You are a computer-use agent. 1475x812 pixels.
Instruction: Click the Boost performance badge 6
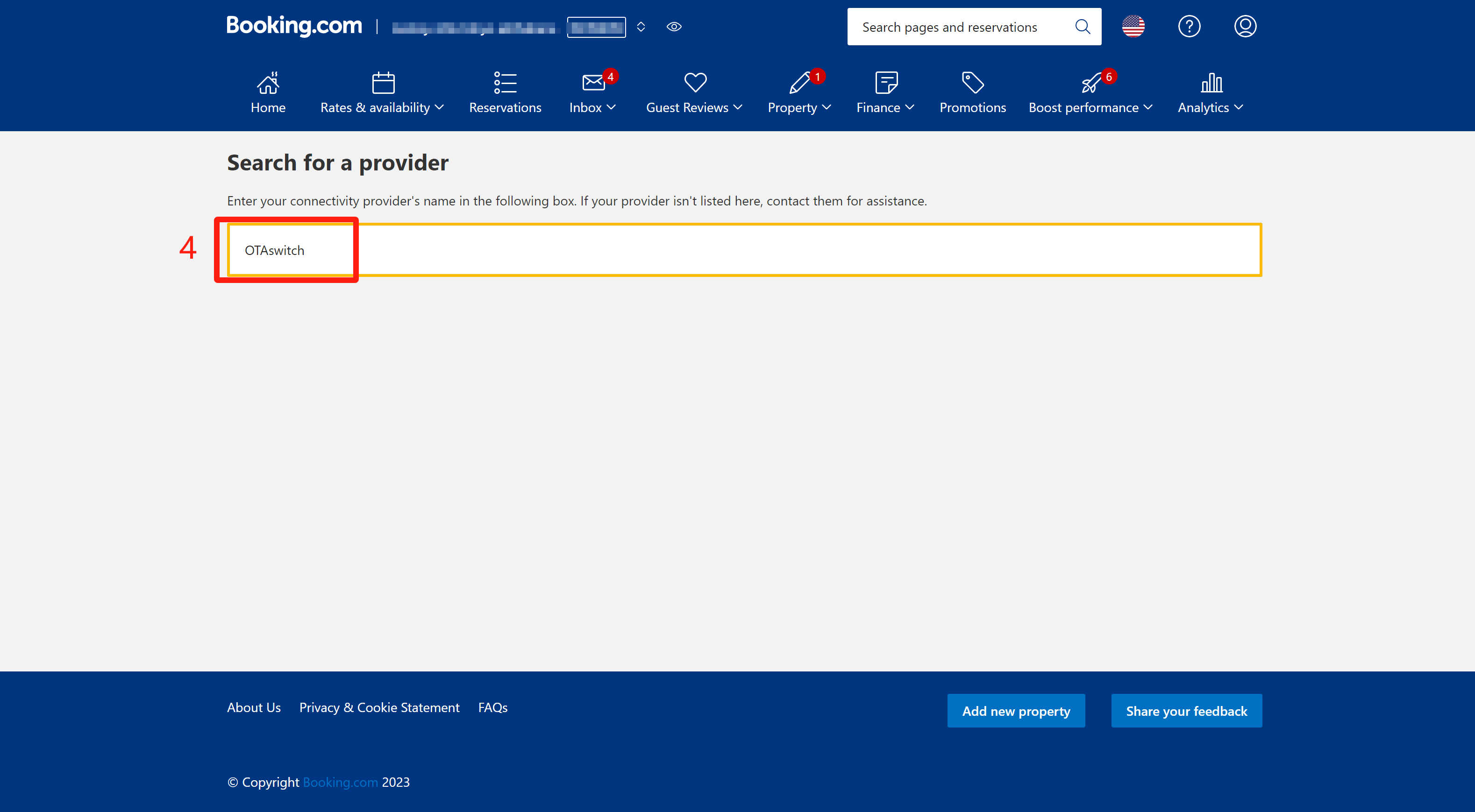click(x=1109, y=77)
